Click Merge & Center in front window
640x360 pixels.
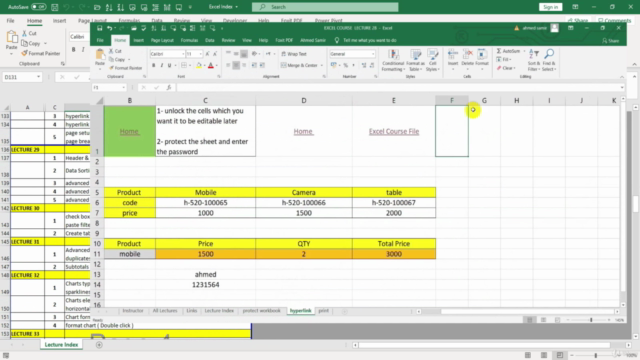pos(299,65)
